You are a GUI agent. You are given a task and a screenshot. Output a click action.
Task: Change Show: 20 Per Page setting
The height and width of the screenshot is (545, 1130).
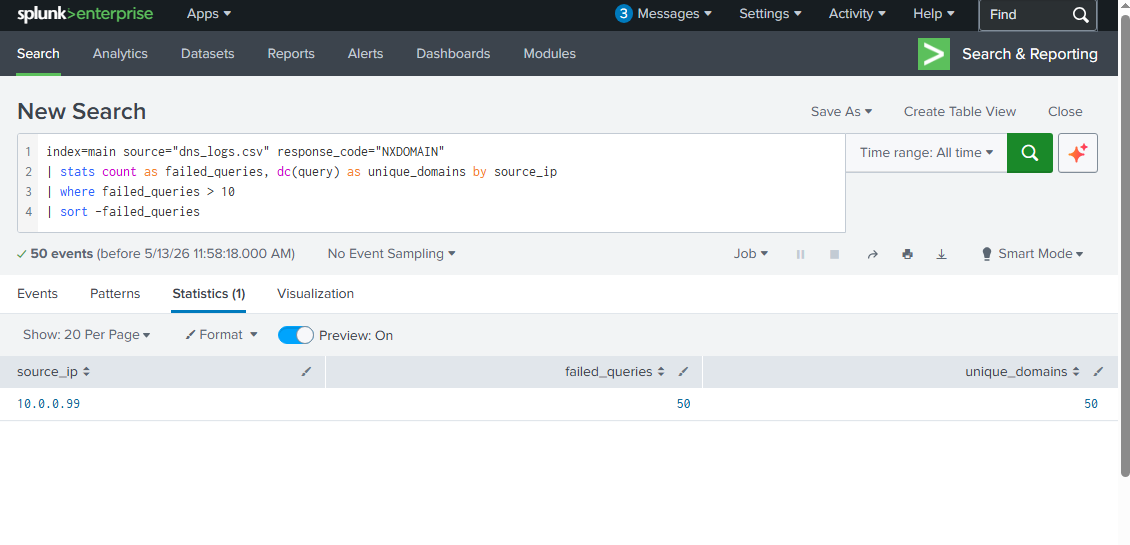(x=86, y=335)
